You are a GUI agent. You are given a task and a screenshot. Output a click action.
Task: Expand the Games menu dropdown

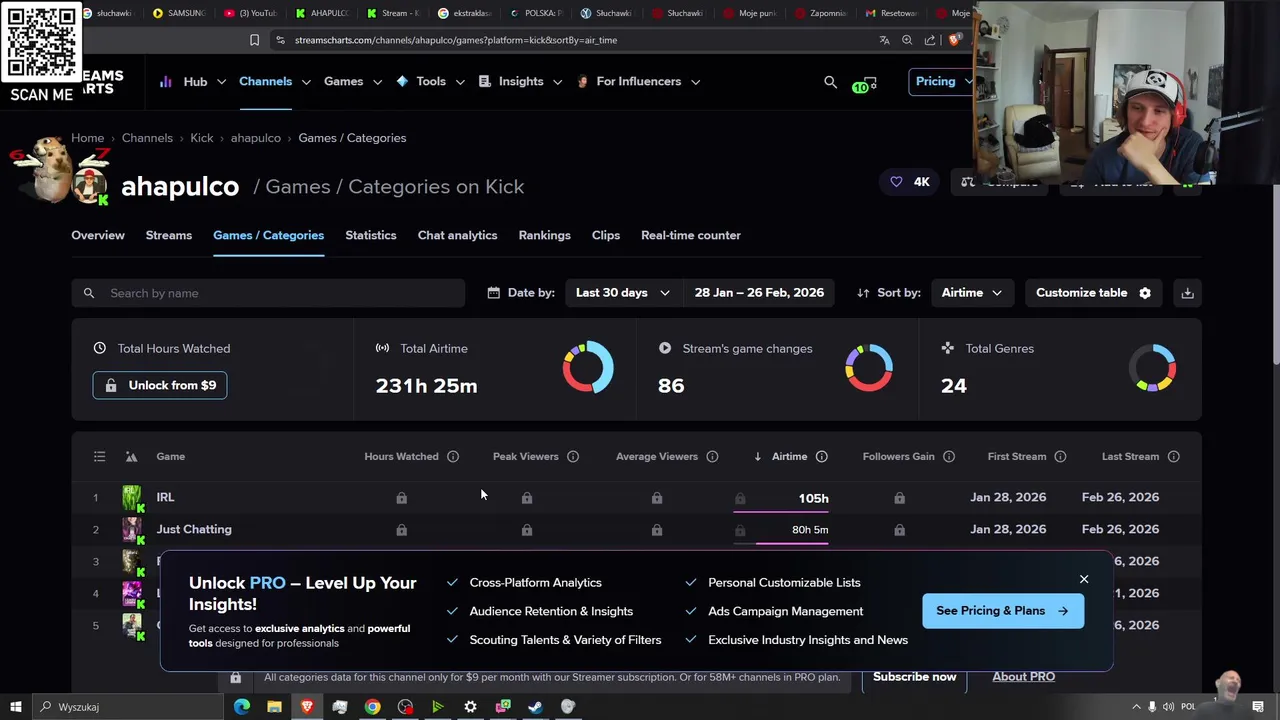(x=353, y=82)
